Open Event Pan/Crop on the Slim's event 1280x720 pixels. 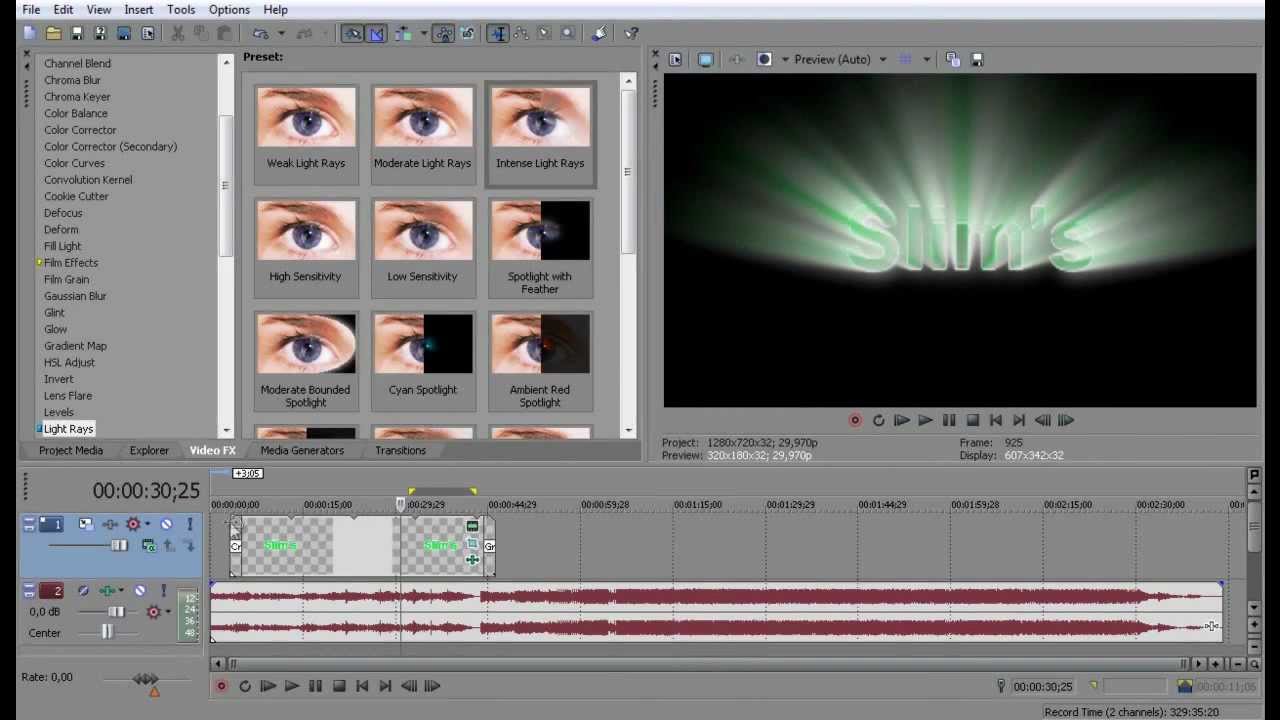472,543
